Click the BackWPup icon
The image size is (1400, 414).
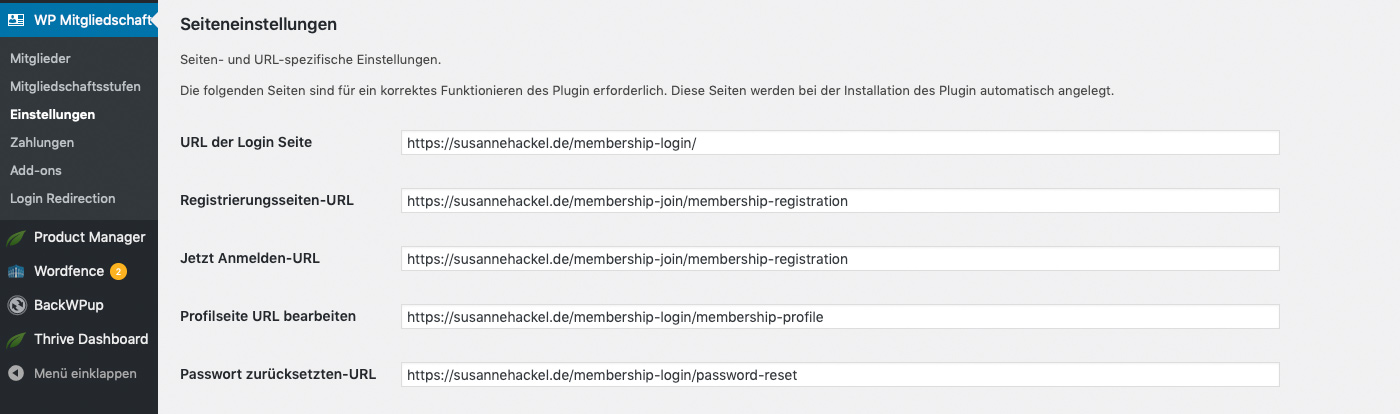pos(16,305)
